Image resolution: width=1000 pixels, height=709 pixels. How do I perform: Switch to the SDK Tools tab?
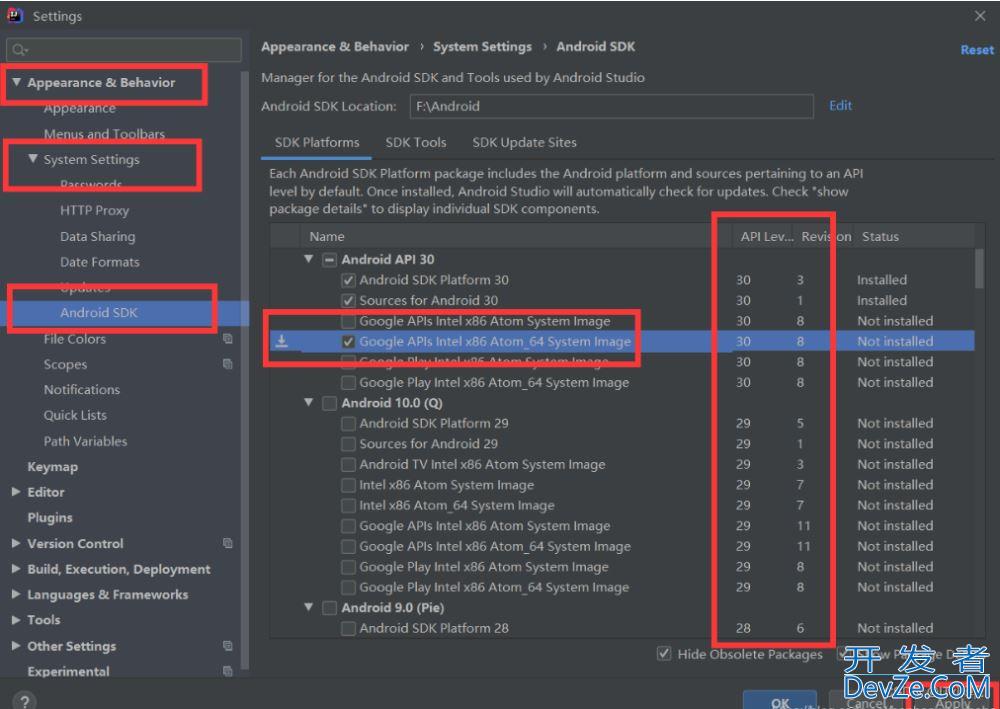tap(416, 143)
